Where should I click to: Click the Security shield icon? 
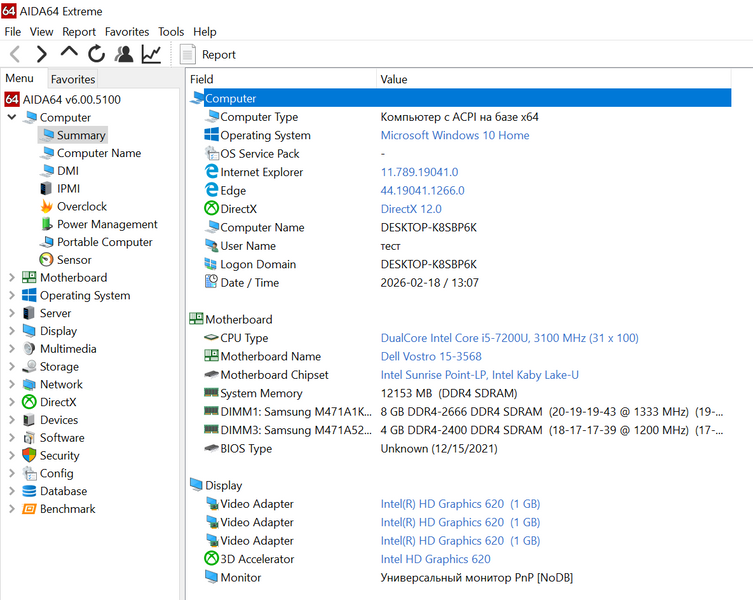click(x=29, y=455)
